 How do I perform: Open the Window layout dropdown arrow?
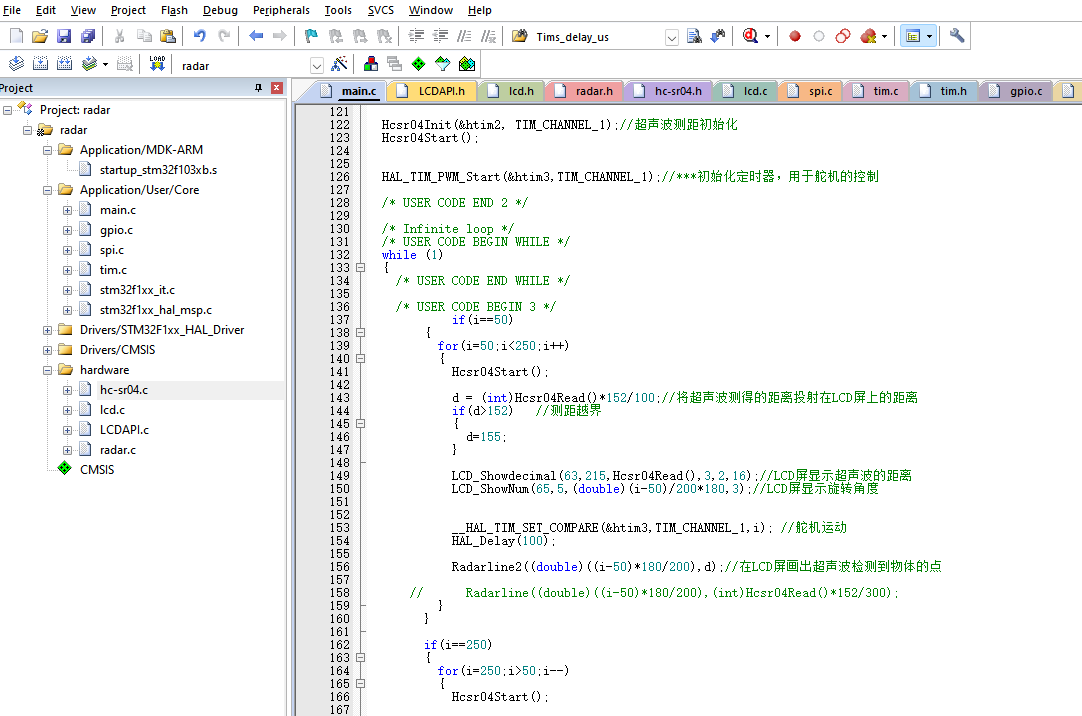(929, 37)
